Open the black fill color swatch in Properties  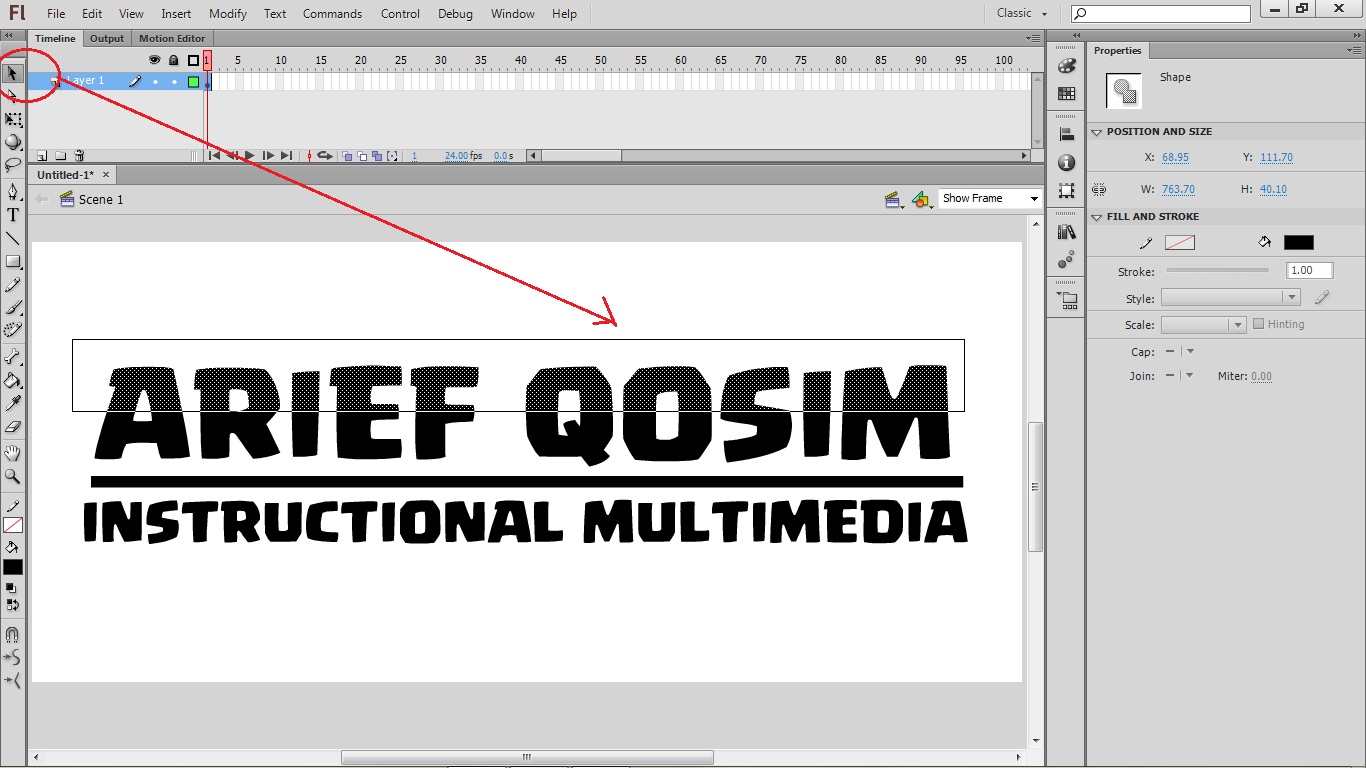click(x=1299, y=243)
